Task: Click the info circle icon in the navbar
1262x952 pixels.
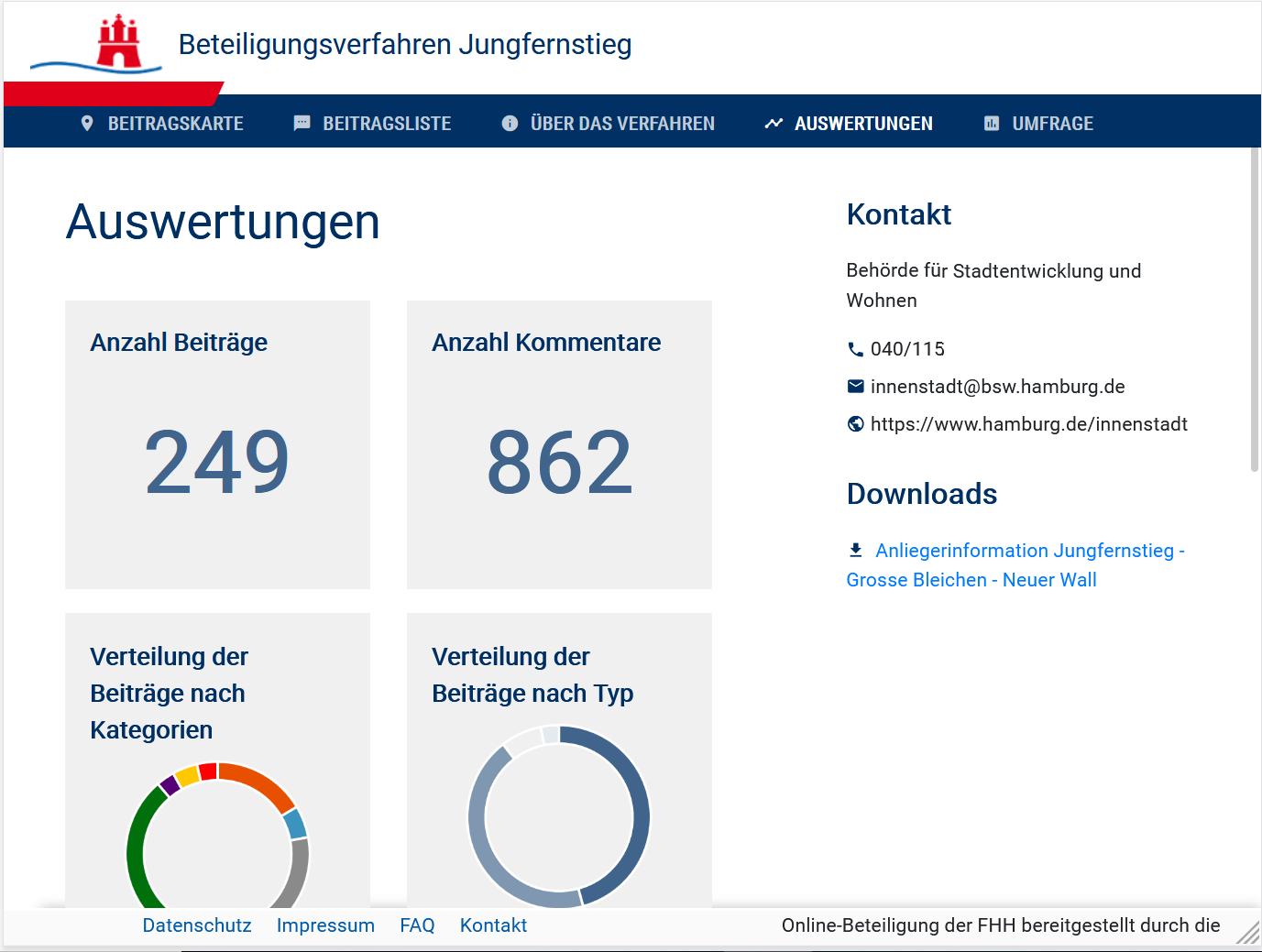Action: click(x=510, y=123)
